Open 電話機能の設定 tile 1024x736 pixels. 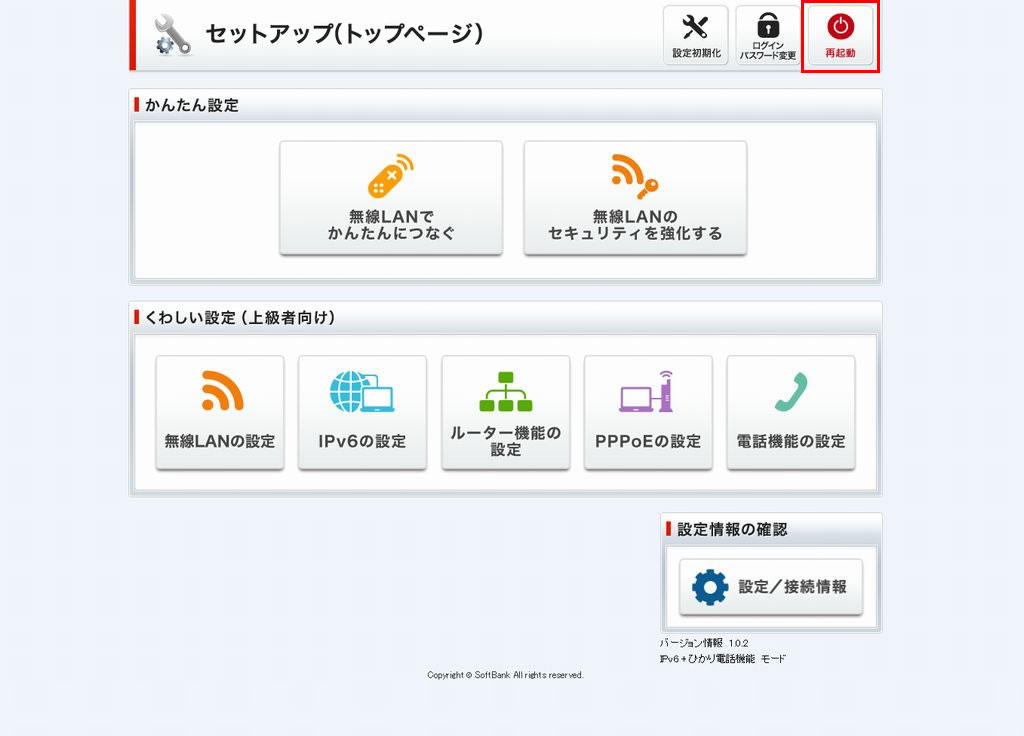pos(791,412)
